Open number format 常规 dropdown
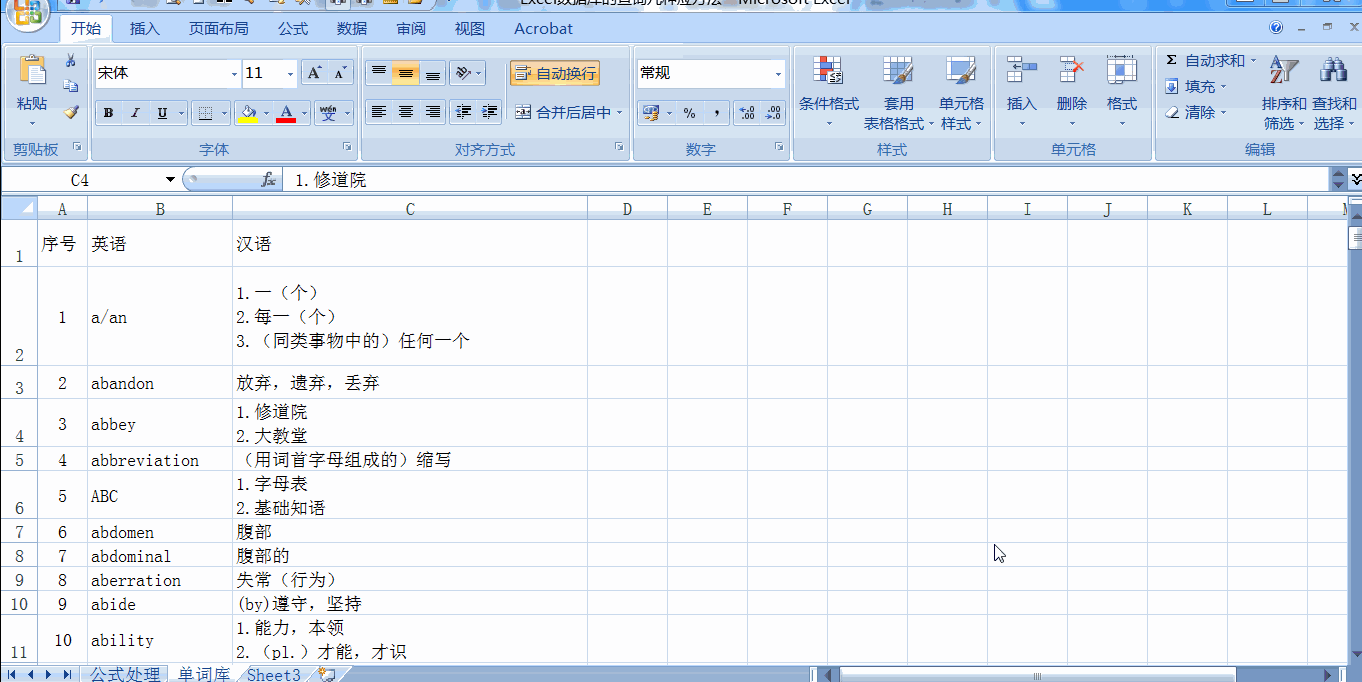Screen dimensions: 1362x682 (778, 73)
